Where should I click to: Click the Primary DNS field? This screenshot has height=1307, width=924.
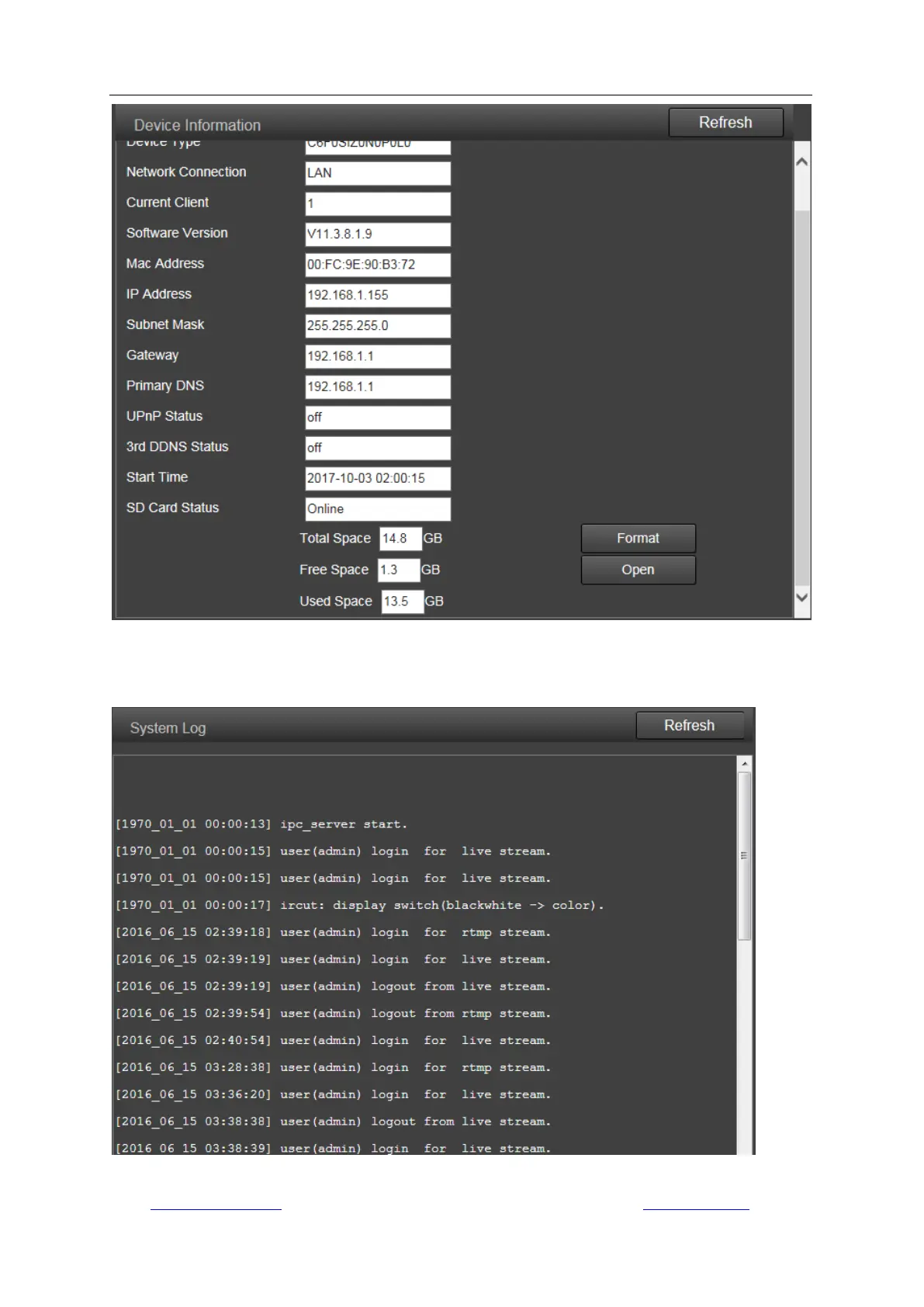tap(378, 387)
